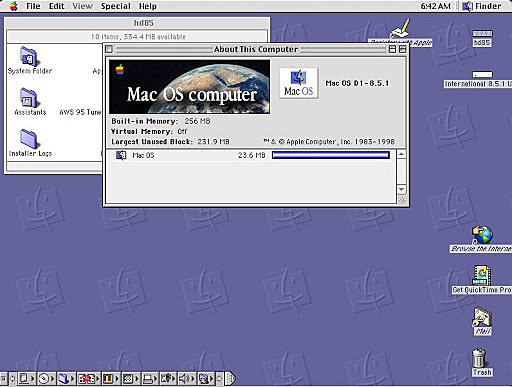512x387 pixels.
Task: Click the Mac OS computer Earth banner
Action: pos(189,87)
